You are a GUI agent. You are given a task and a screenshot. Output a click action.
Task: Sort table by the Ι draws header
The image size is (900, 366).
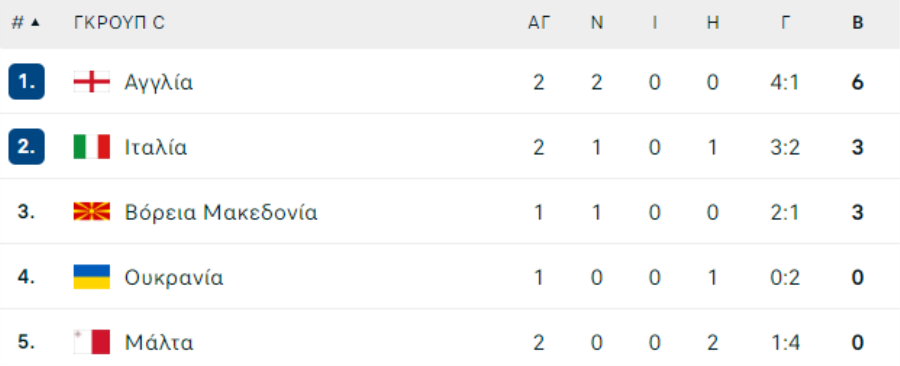tap(654, 23)
